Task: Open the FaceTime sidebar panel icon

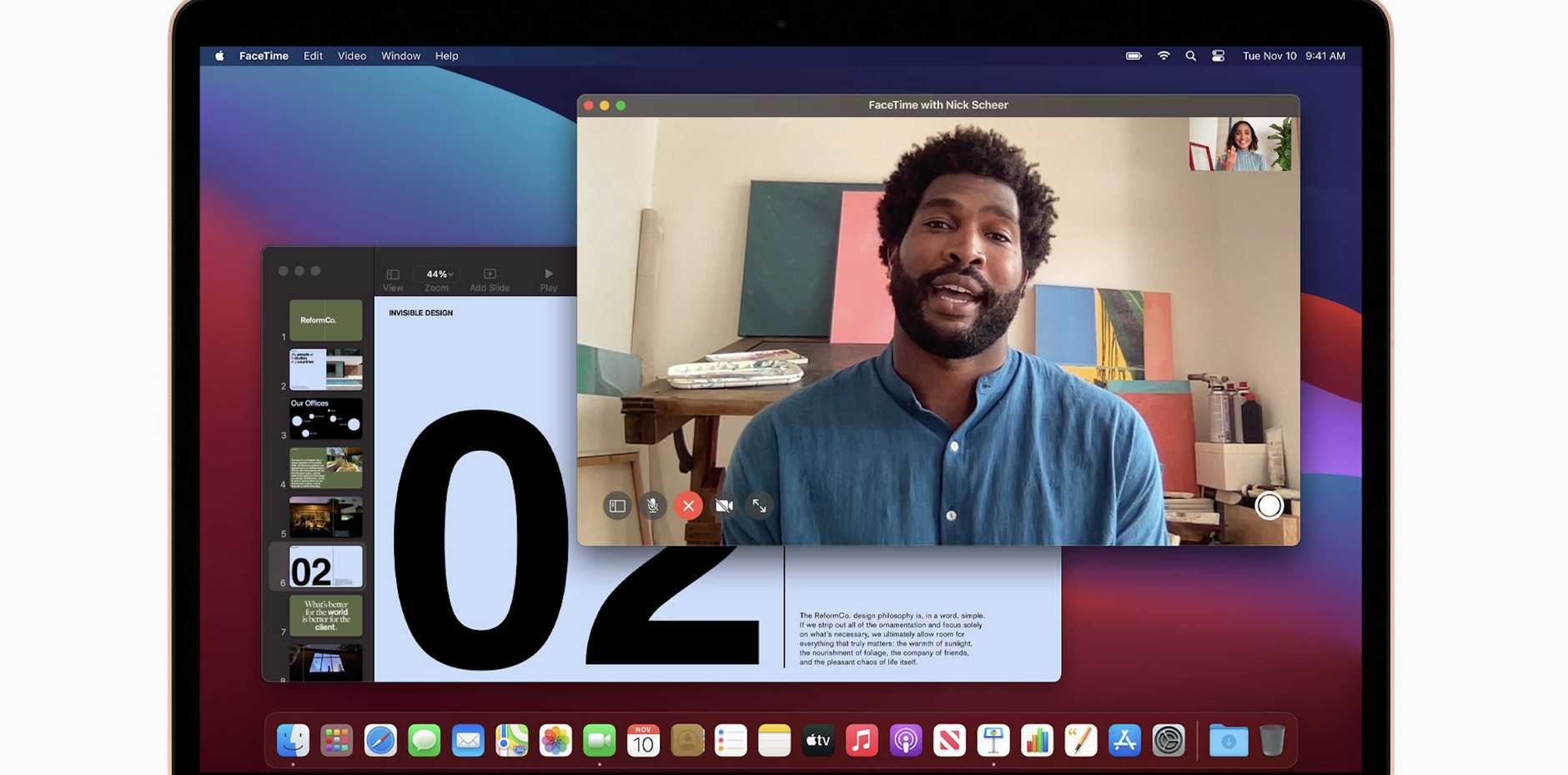Action: coord(617,506)
